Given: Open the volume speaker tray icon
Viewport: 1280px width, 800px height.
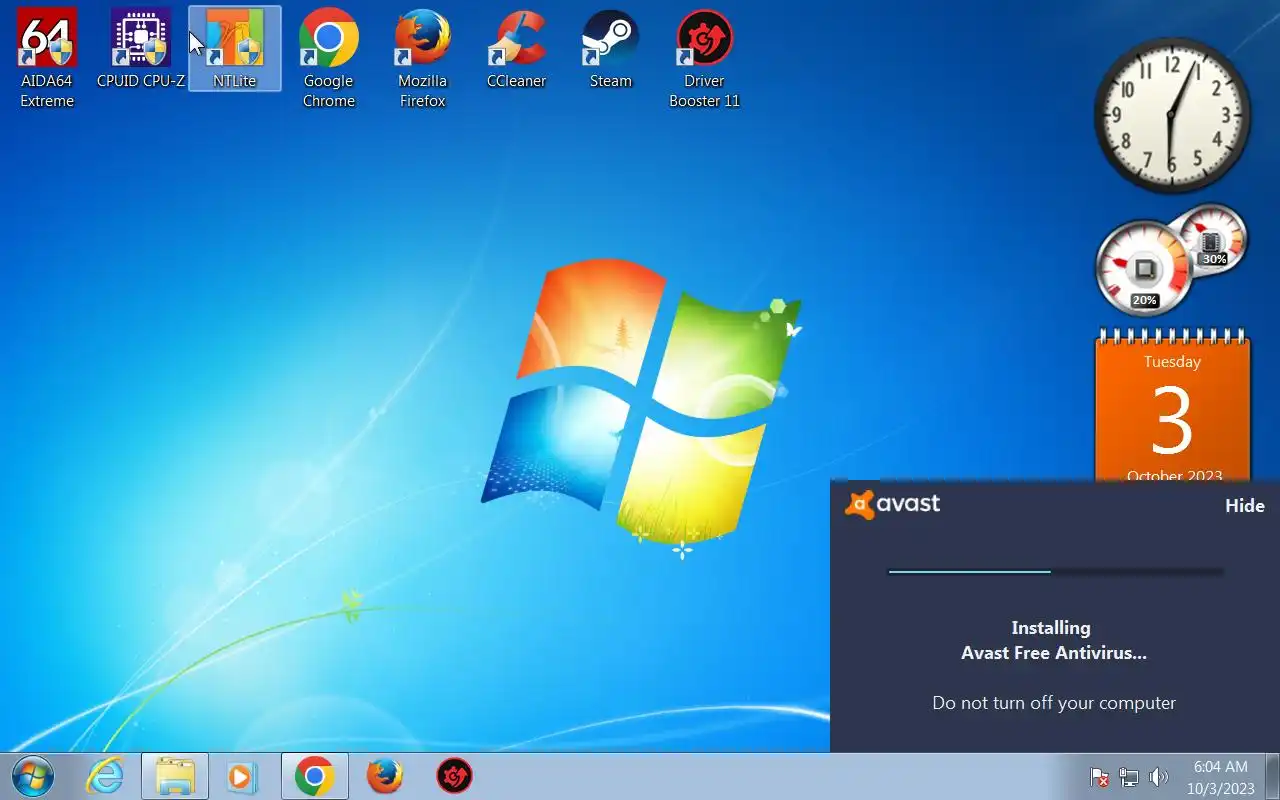Looking at the screenshot, I should [x=1159, y=777].
